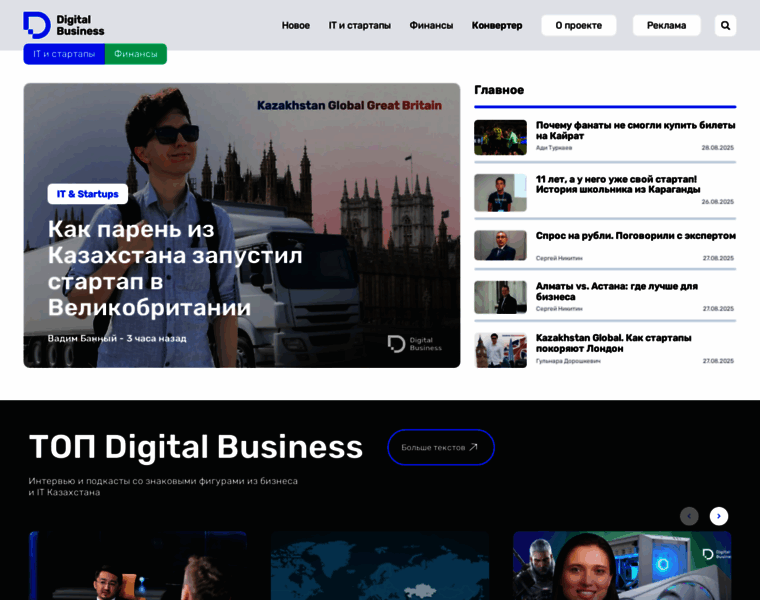Open carousel card with woman and gaming PC
The height and width of the screenshot is (600, 760).
pyautogui.click(x=622, y=566)
